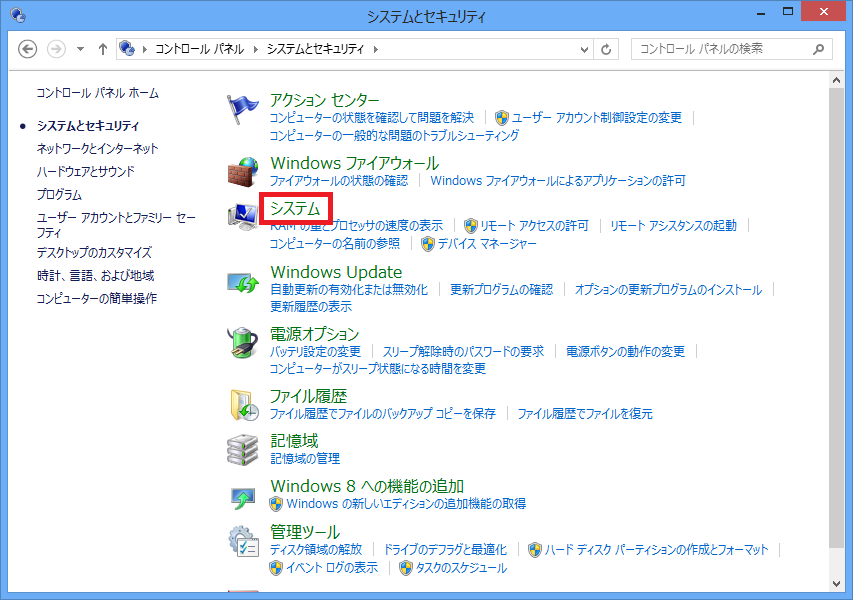Select ネットワークとインターネット in the sidebar

pyautogui.click(x=97, y=148)
